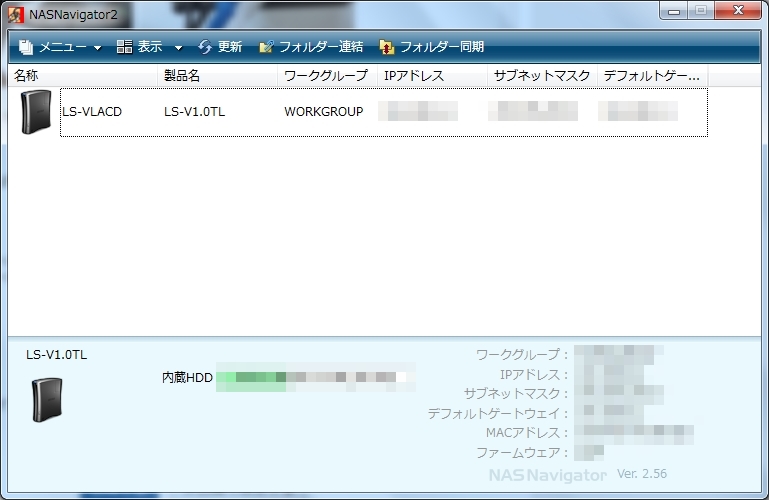Refresh the list with the 更新 label
This screenshot has width=769, height=500.
(230, 47)
